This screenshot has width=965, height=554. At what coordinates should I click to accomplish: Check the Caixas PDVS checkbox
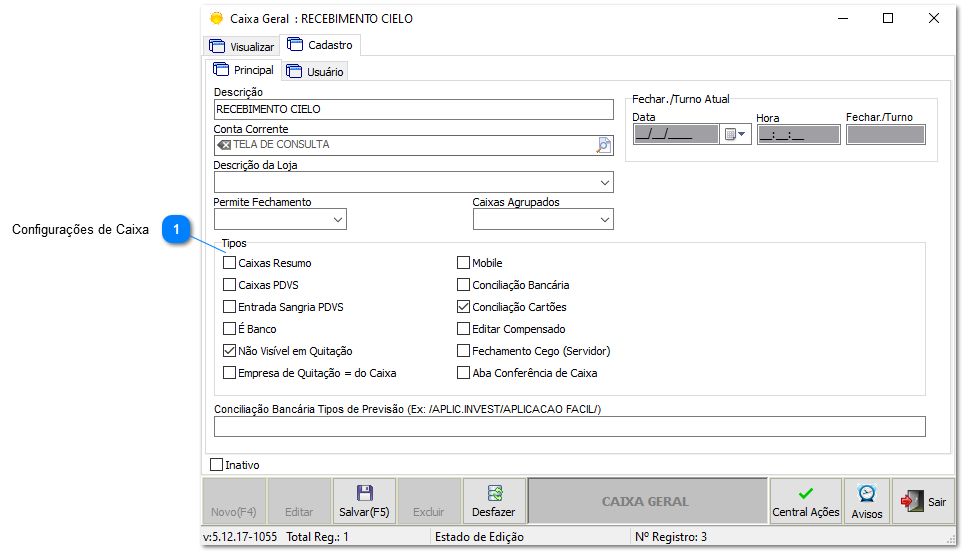230,285
